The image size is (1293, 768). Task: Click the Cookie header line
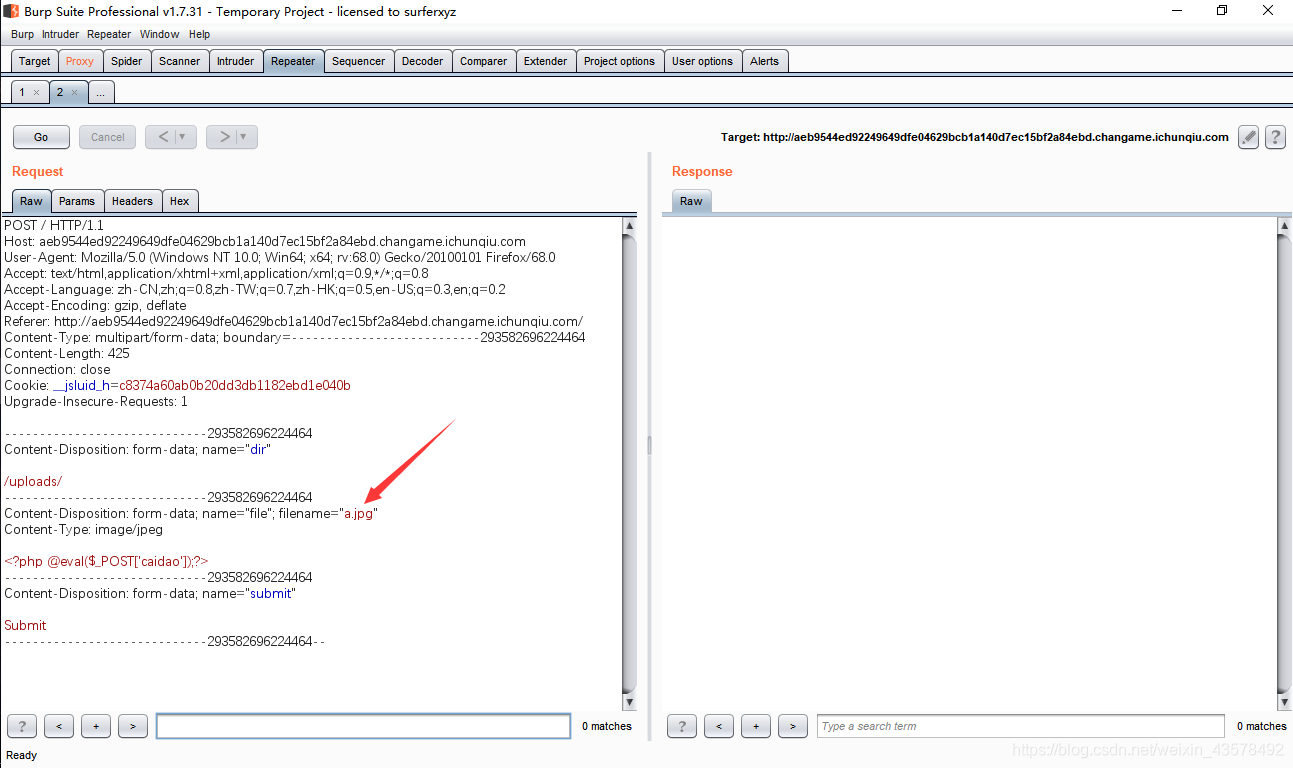point(177,385)
